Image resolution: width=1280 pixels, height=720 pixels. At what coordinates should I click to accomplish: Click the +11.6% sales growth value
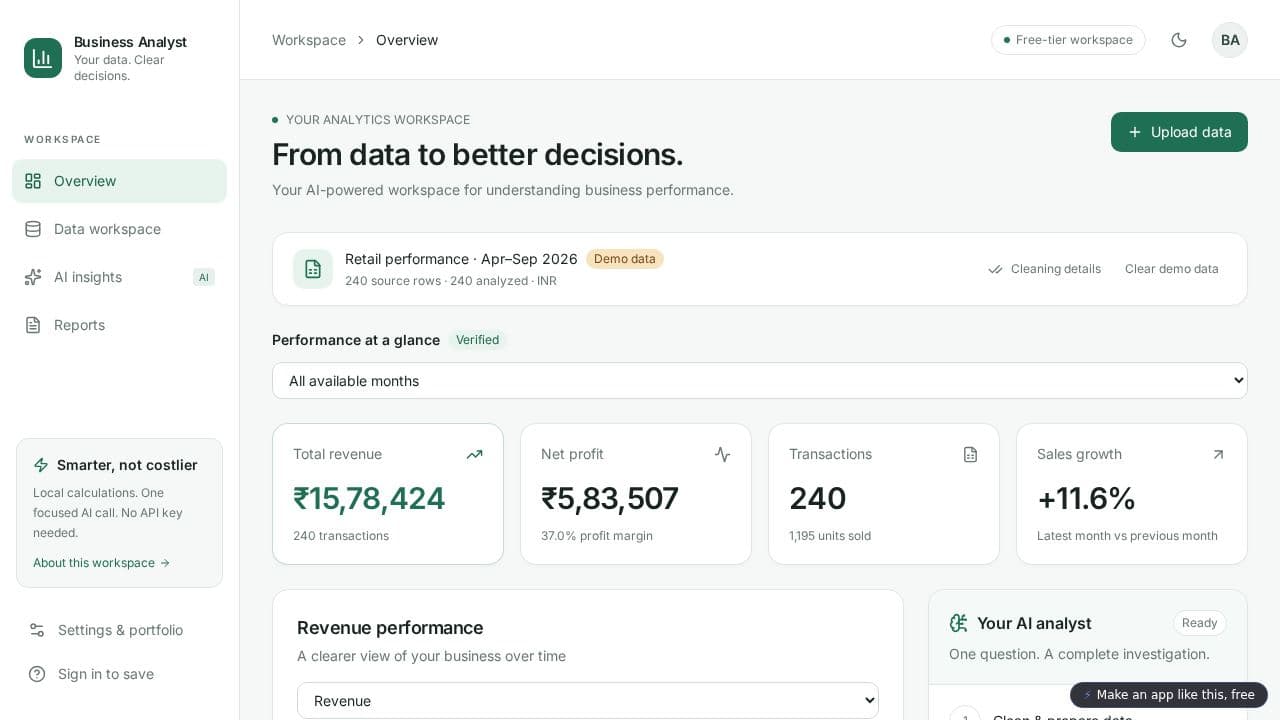click(x=1086, y=498)
